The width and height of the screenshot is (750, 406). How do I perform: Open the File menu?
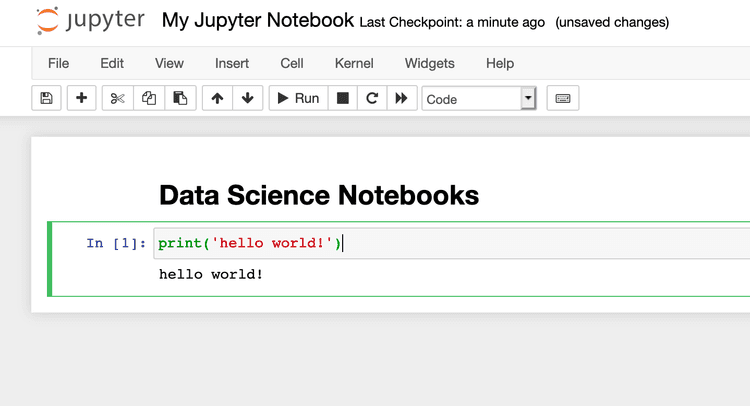click(58, 63)
